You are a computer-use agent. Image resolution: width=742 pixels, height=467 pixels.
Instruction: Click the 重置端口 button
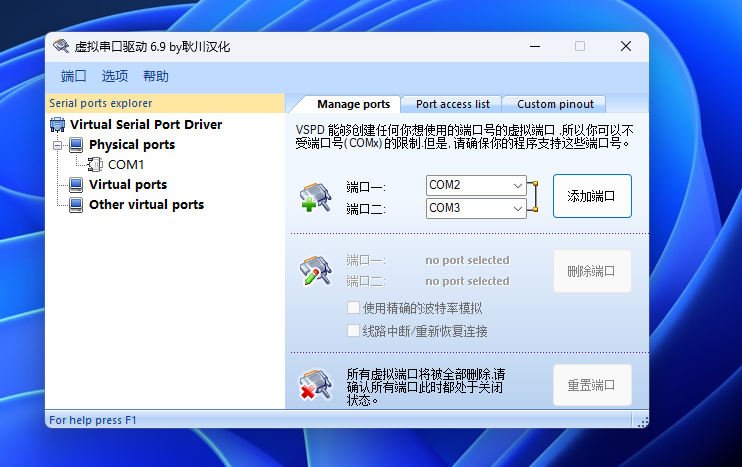pyautogui.click(x=592, y=385)
